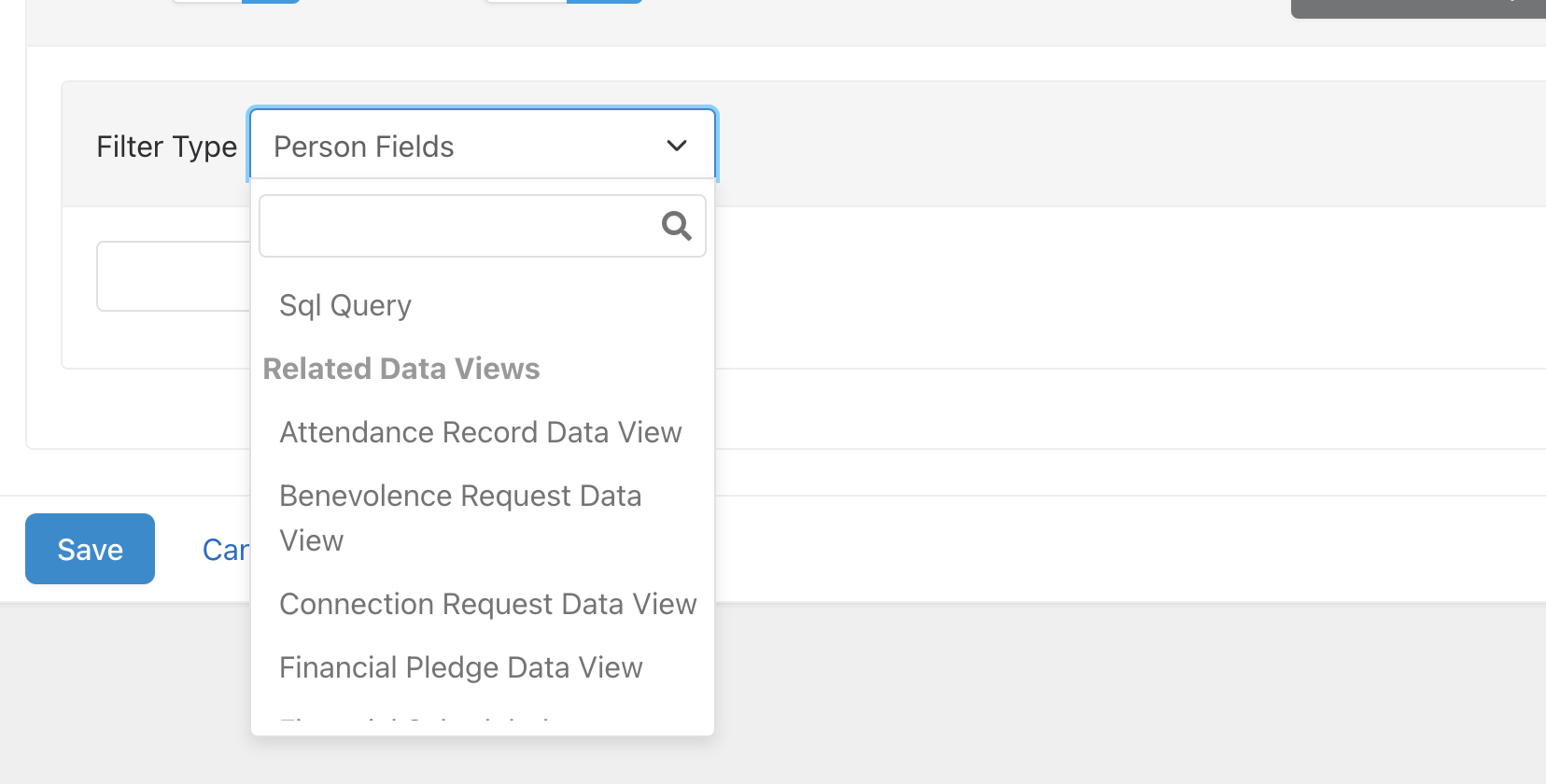Click the empty field left of the dropdown list
Viewport: 1546px width, 784px height.
point(174,276)
